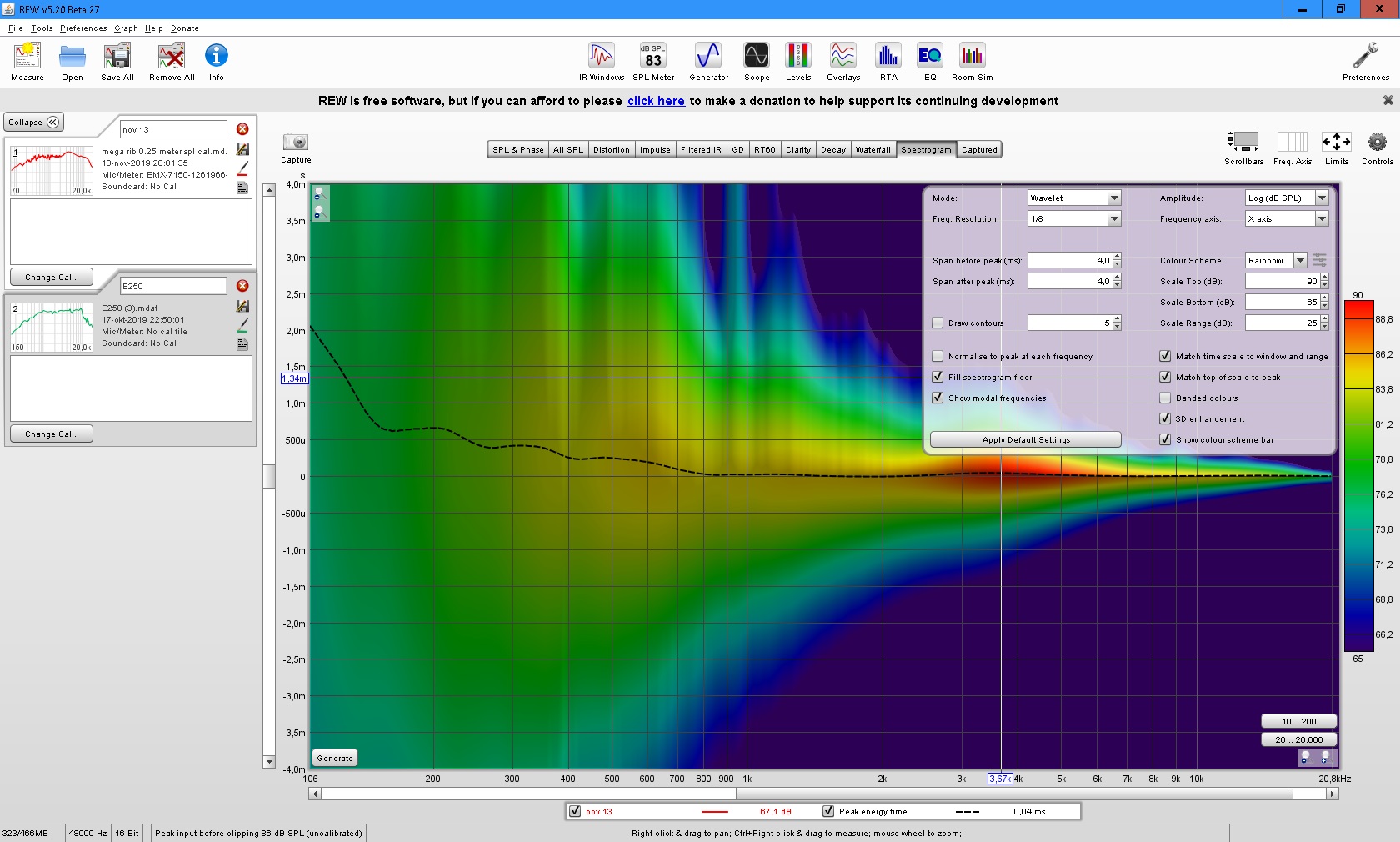Screen dimensions: 1400x842
Task: Dismiss the donation banner
Action: pyautogui.click(x=1387, y=100)
